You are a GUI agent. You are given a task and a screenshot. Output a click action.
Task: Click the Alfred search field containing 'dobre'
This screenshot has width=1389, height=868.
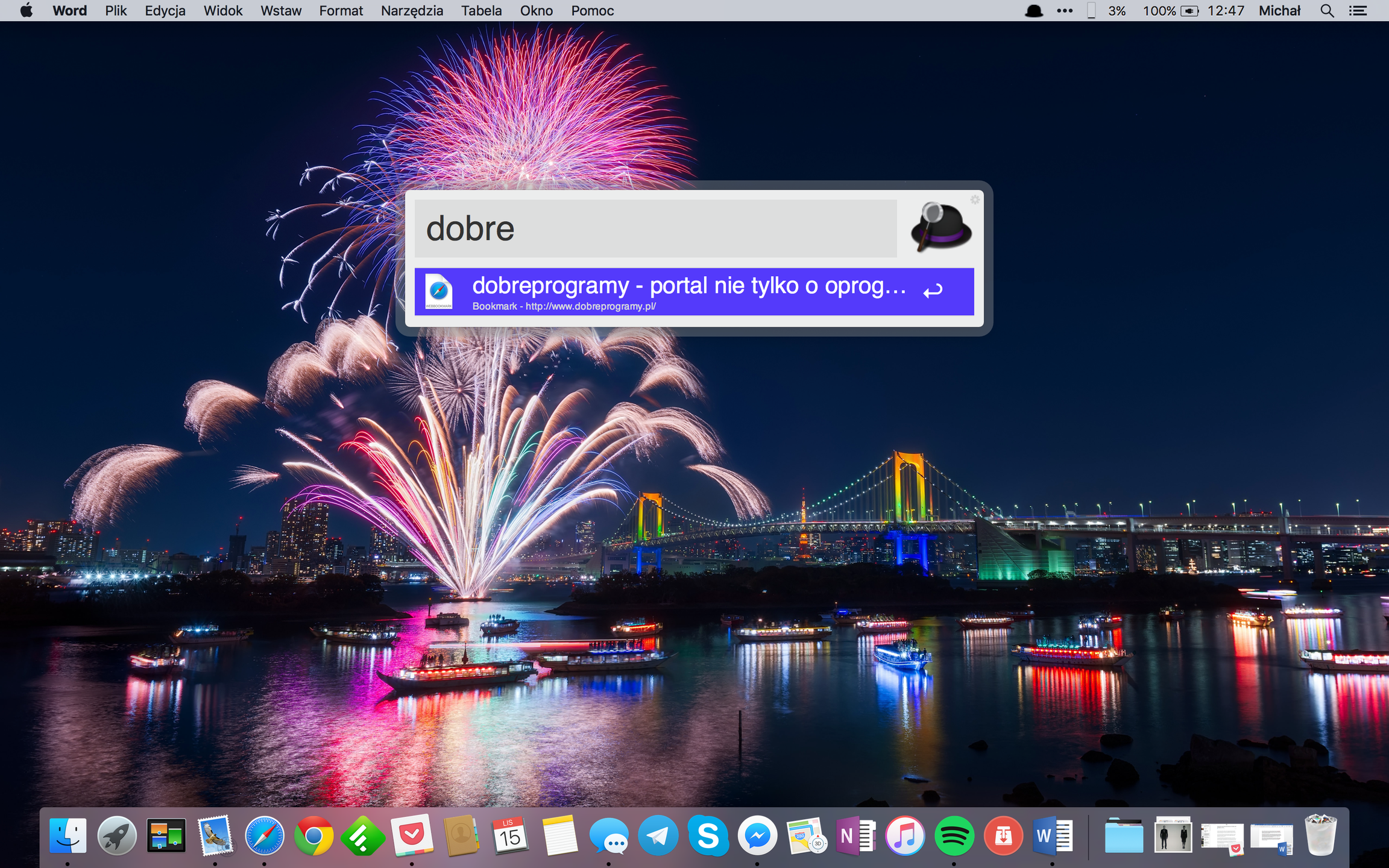(655, 229)
